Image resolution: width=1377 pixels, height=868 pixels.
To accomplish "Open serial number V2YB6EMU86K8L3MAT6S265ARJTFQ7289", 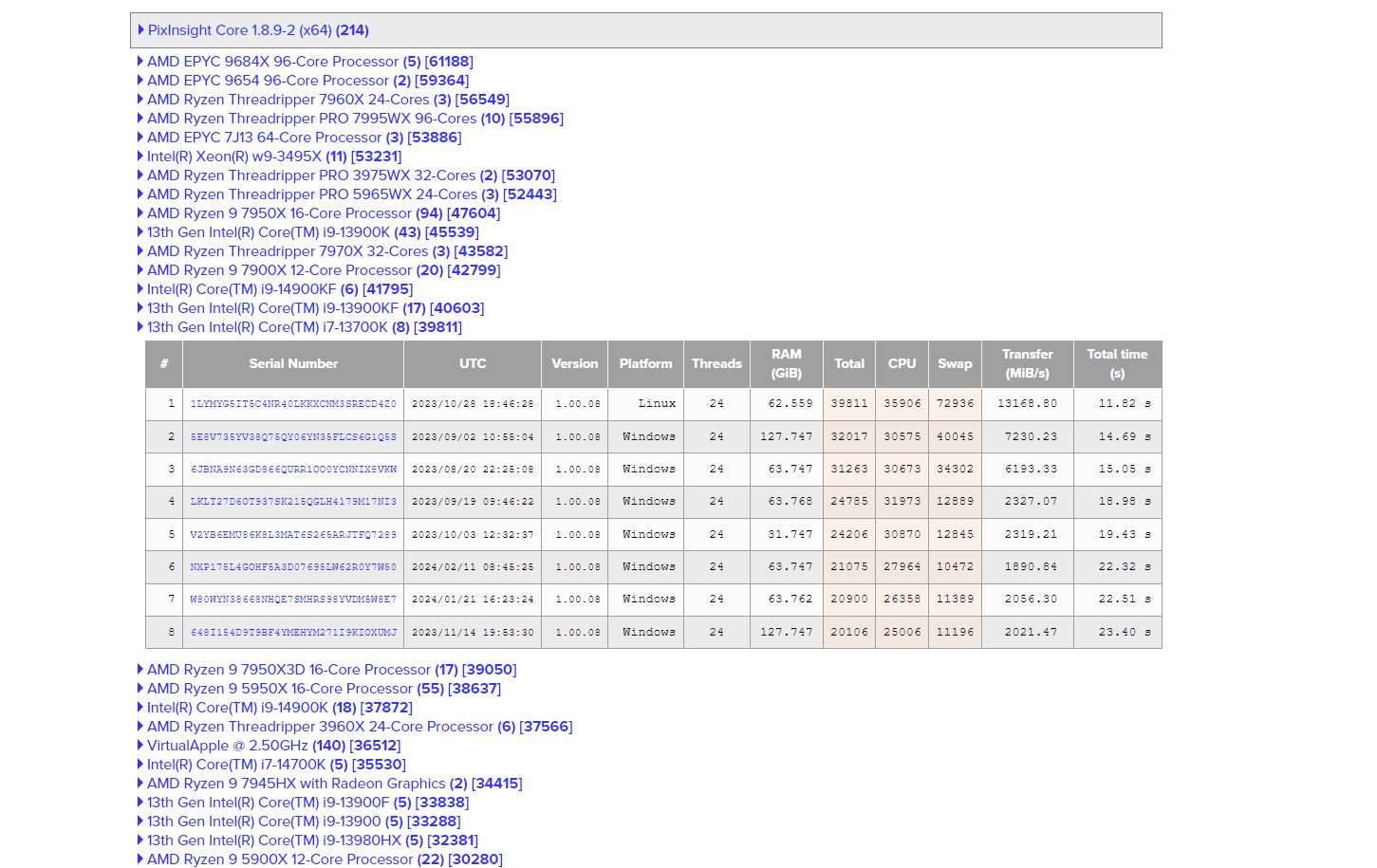I will [293, 535].
